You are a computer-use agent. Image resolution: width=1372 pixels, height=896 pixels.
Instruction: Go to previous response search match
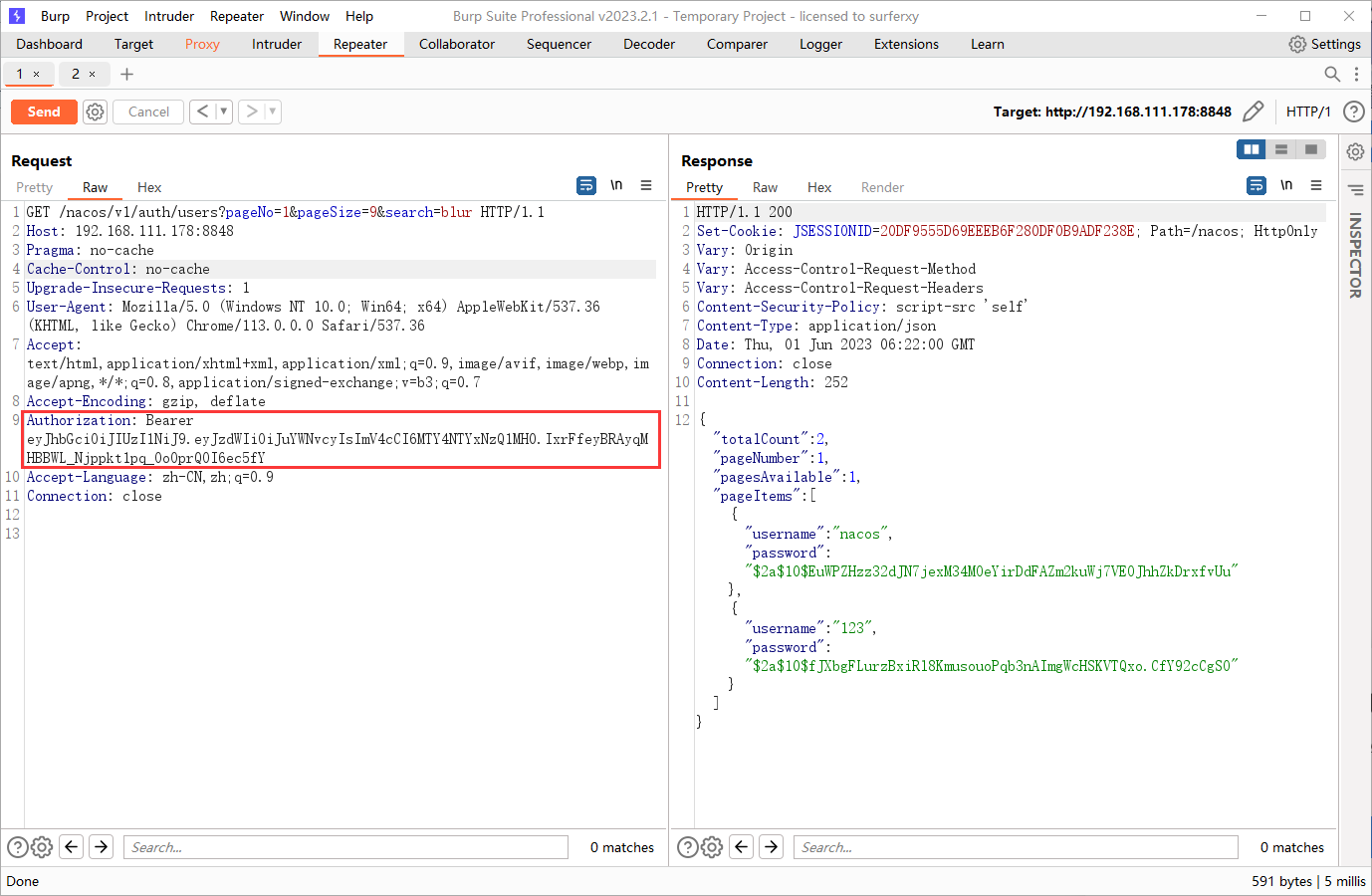742,847
